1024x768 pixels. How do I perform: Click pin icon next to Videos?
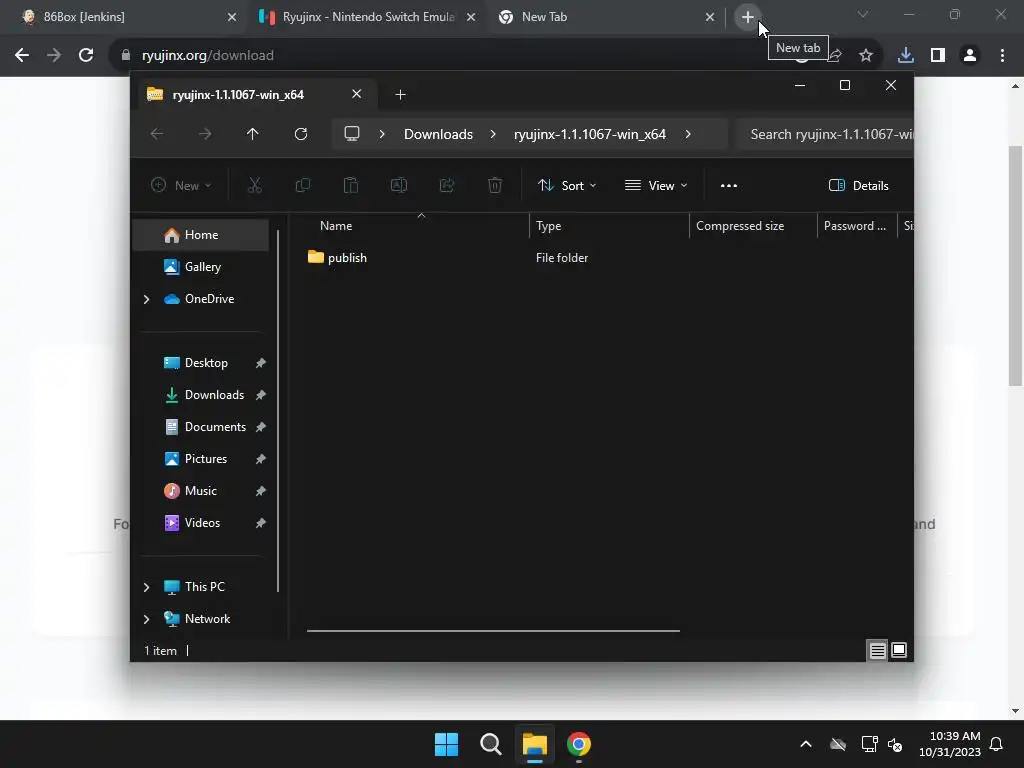click(x=261, y=523)
